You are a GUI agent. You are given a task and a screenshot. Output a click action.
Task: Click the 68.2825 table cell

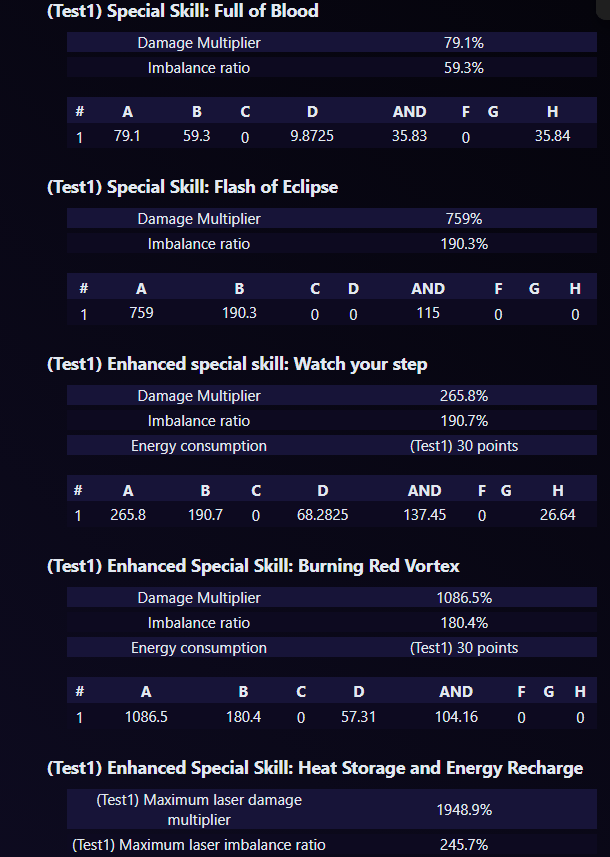pyautogui.click(x=322, y=515)
